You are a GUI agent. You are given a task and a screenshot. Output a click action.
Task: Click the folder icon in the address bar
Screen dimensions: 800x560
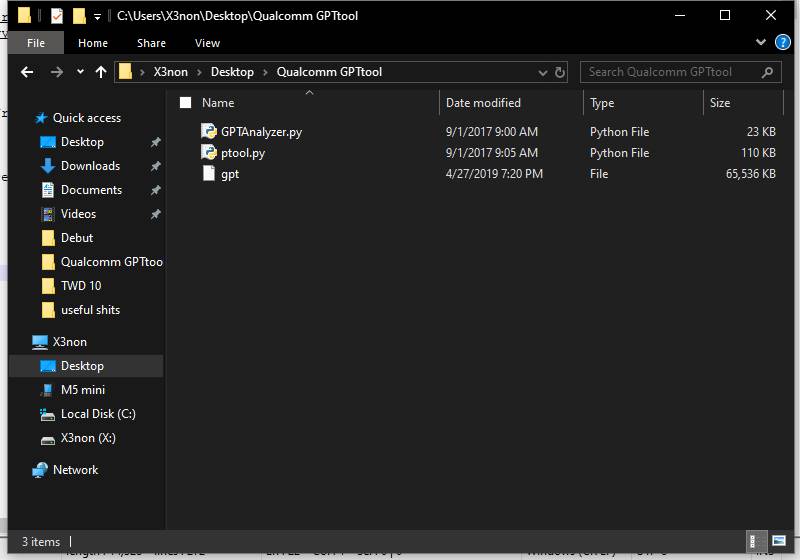[125, 72]
